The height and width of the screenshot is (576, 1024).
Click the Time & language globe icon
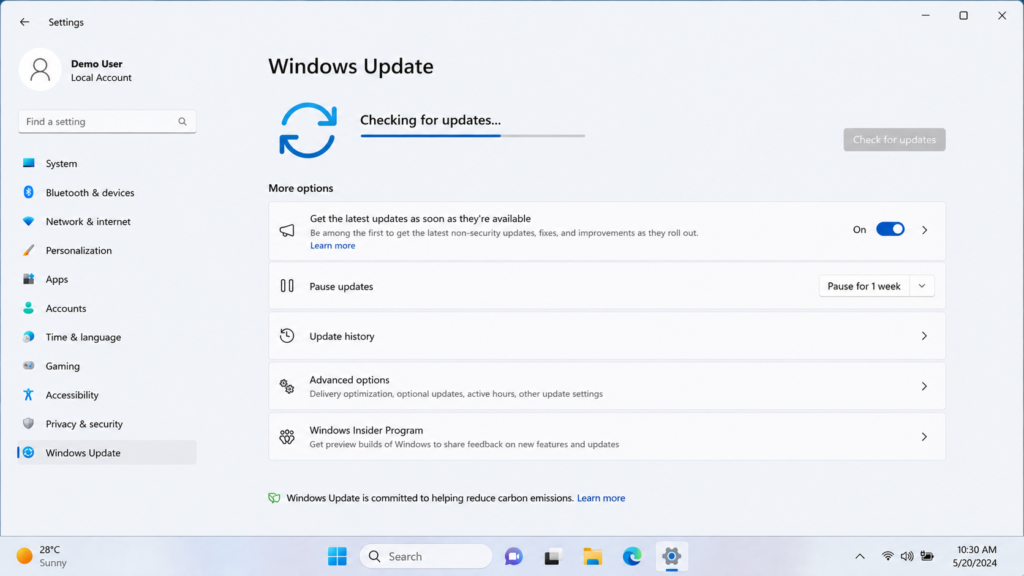point(28,337)
